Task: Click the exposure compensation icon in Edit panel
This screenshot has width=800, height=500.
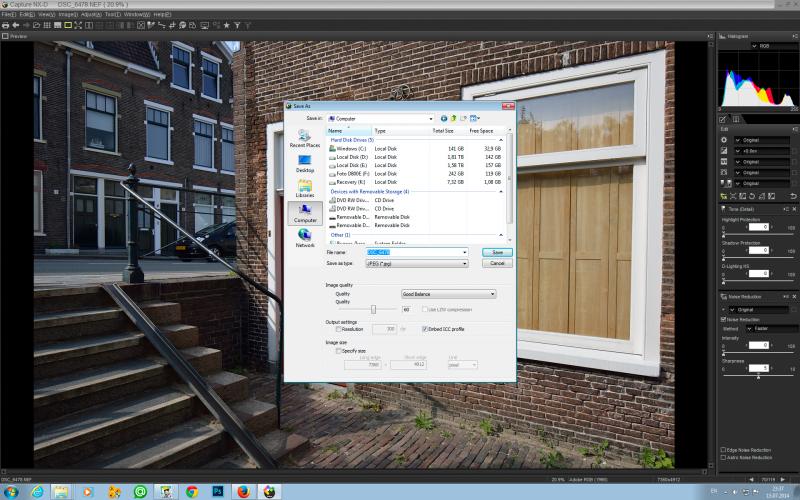Action: tap(723, 151)
